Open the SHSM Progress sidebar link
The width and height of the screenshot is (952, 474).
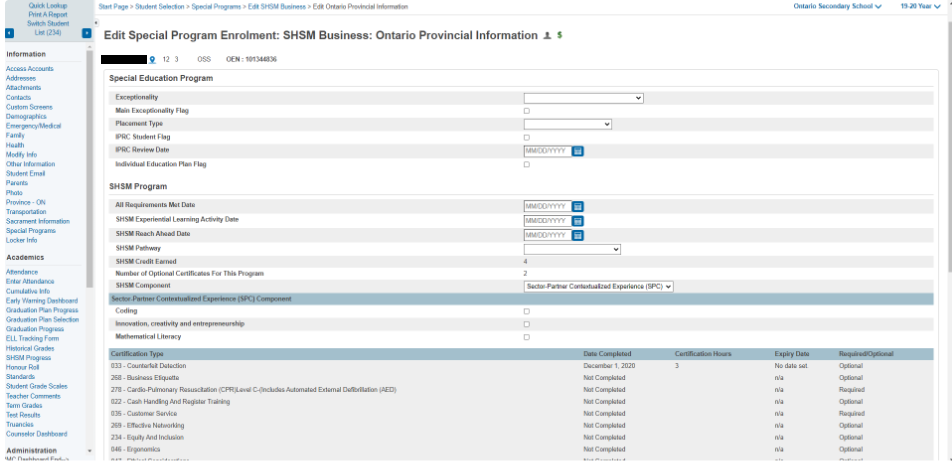28,357
